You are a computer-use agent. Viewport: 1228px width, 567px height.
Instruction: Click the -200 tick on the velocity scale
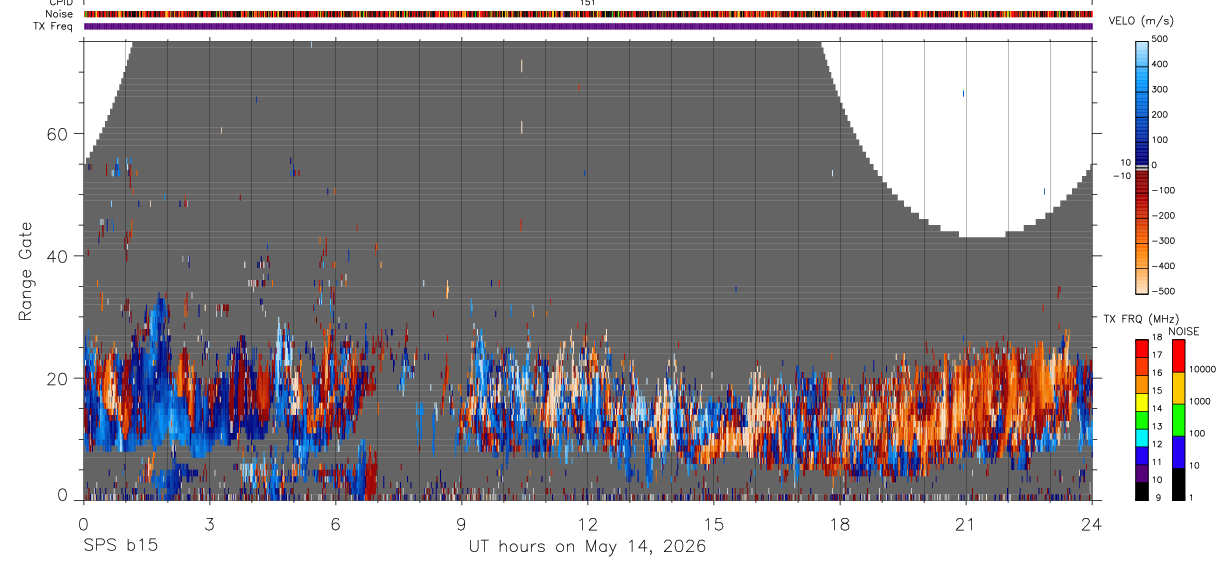click(1164, 215)
